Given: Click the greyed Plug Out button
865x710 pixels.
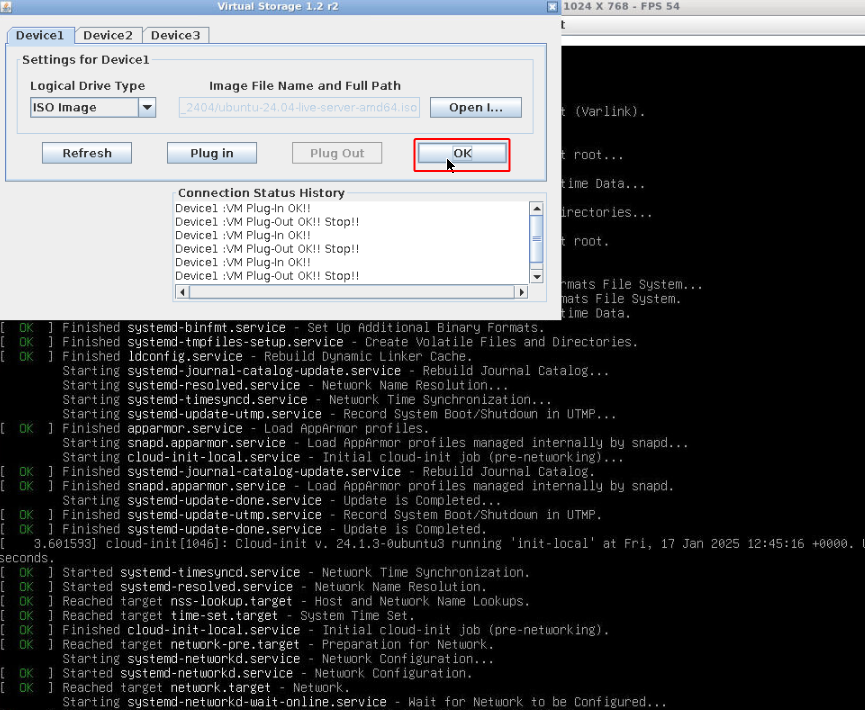Looking at the screenshot, I should (337, 153).
